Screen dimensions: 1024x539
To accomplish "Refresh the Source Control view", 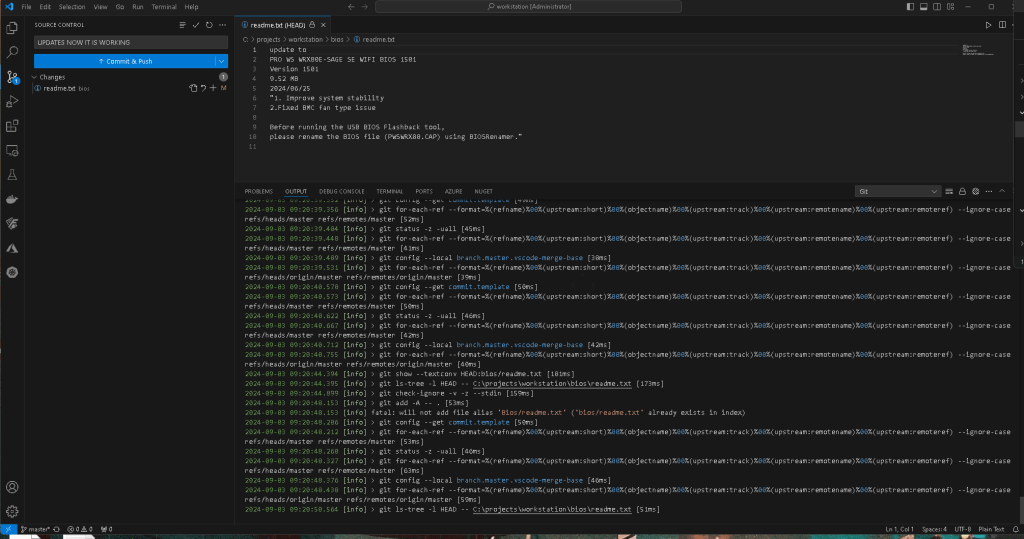I will (209, 25).
